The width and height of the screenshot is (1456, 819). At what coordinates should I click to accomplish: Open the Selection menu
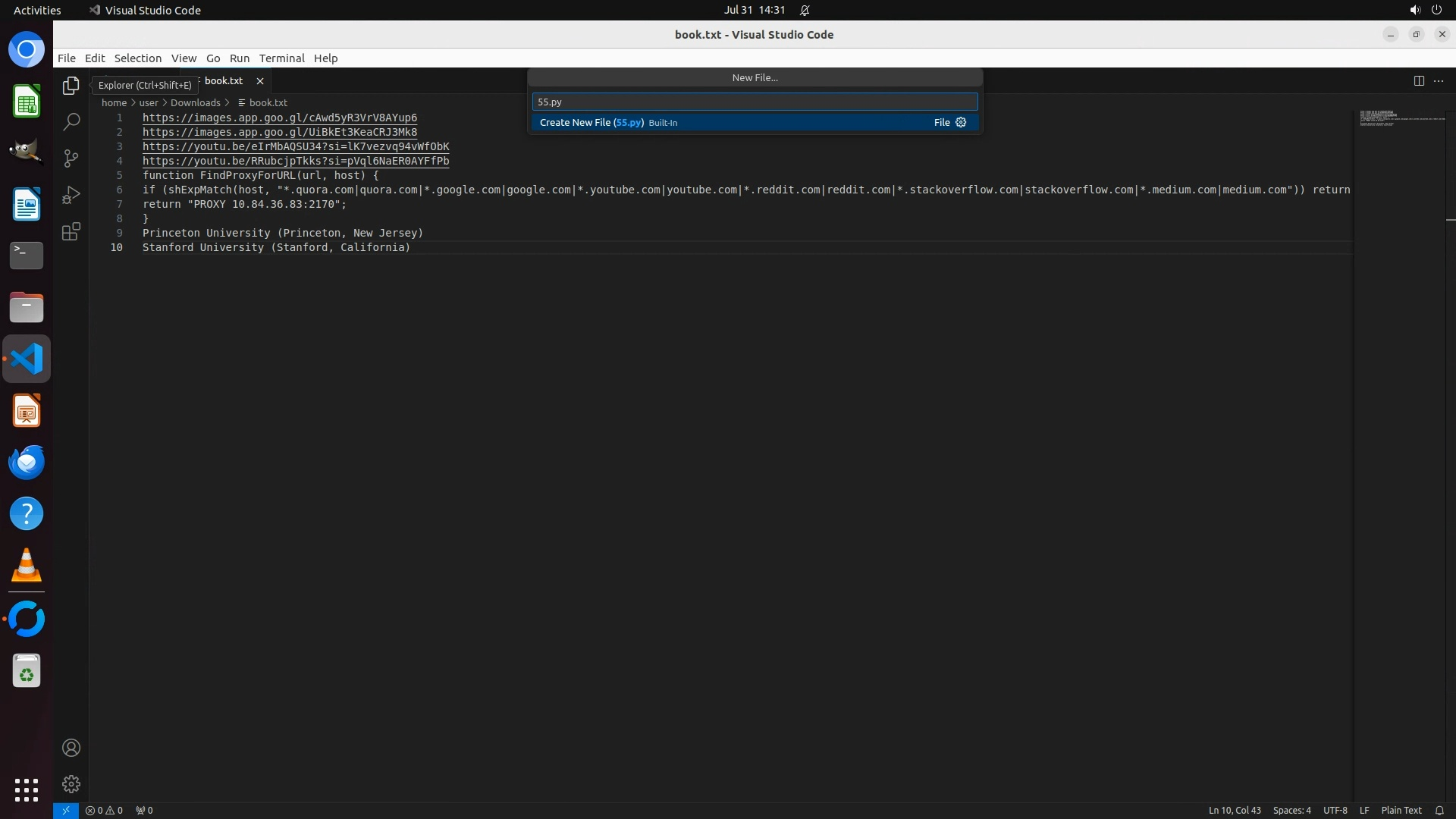(x=137, y=58)
